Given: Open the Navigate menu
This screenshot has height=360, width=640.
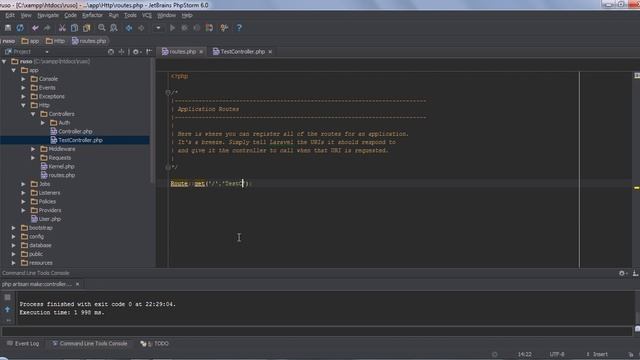Looking at the screenshot, I should tap(48, 15).
